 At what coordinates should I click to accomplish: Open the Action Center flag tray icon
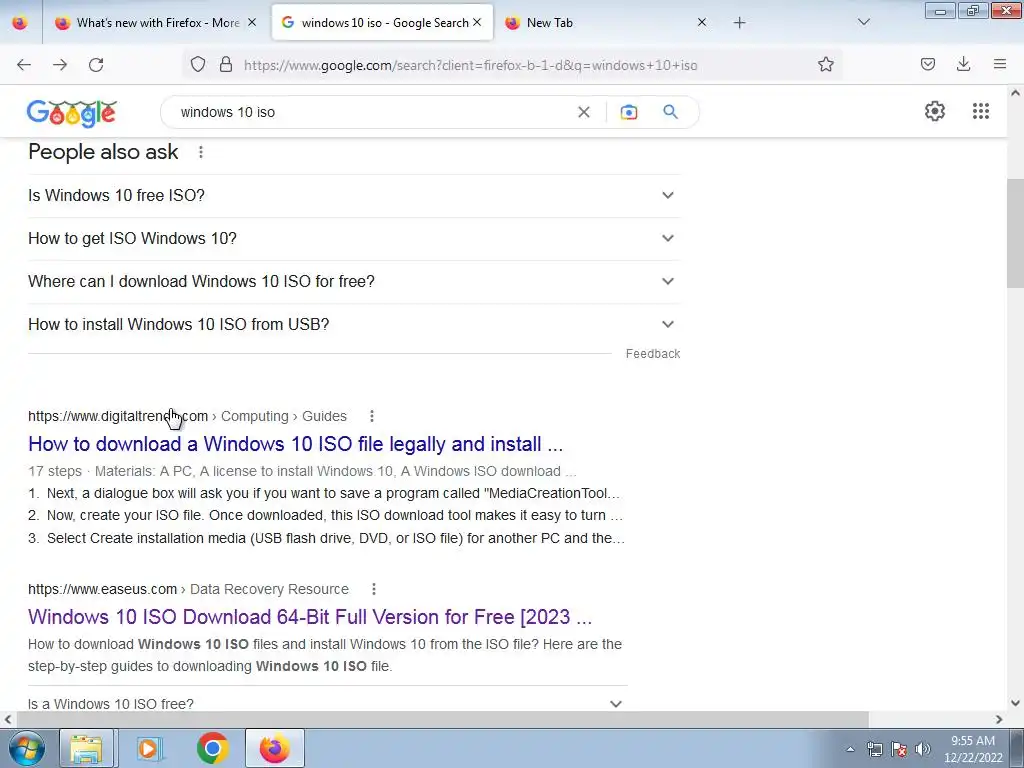[899, 749]
